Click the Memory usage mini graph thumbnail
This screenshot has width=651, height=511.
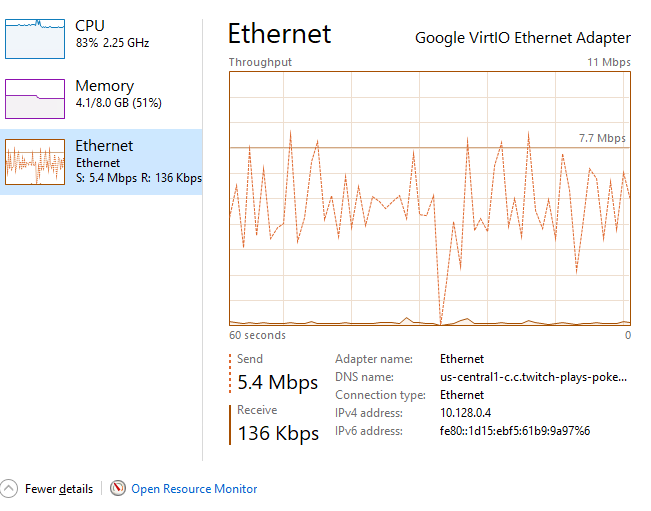pos(35,99)
